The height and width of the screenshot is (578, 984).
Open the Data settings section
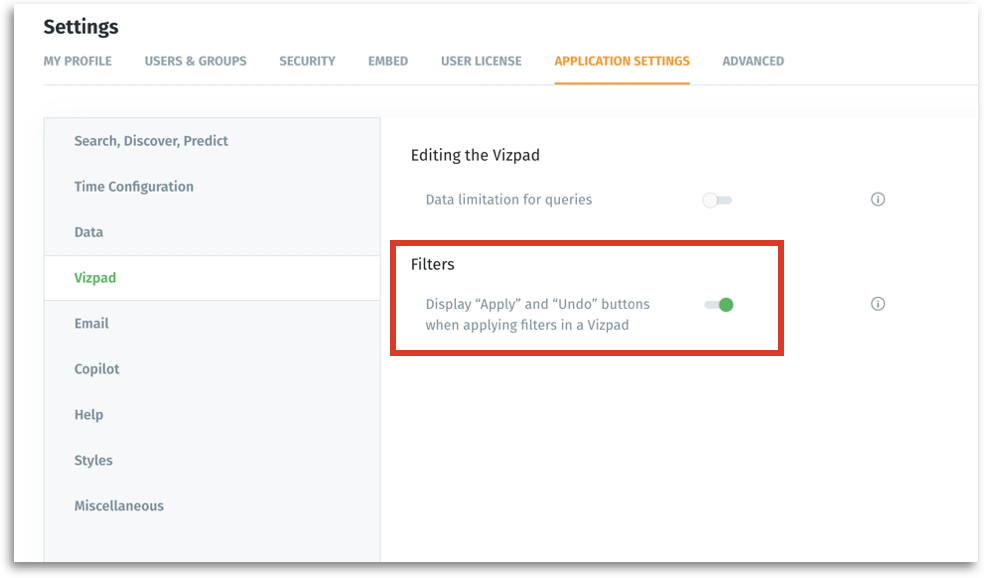[89, 232]
